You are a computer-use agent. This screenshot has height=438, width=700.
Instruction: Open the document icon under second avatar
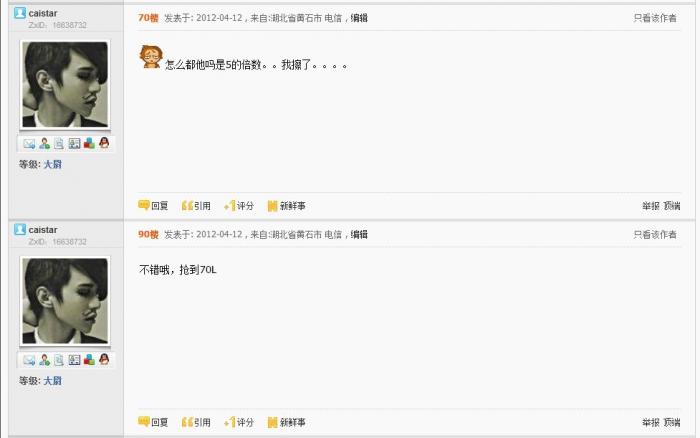click(59, 360)
